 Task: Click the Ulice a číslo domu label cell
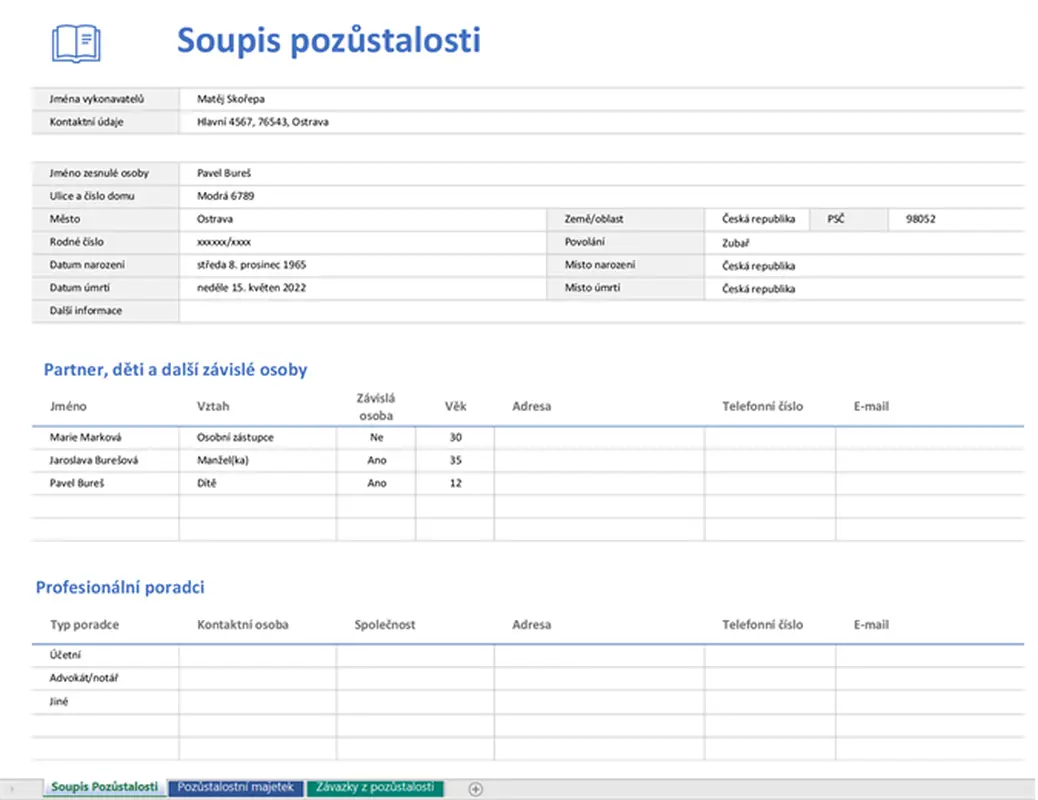point(105,196)
